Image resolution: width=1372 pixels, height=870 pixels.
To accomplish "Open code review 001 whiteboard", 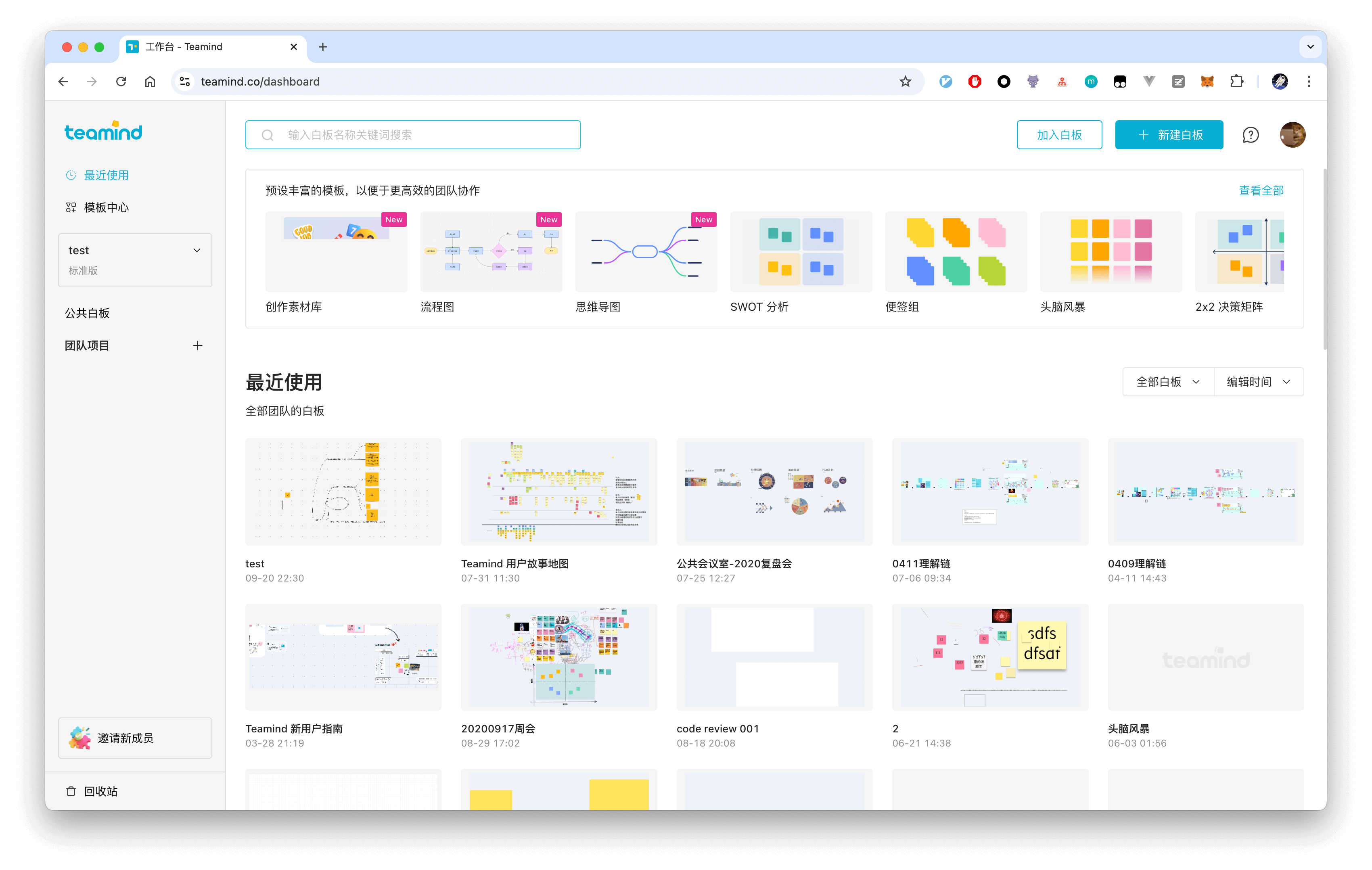I will click(x=774, y=657).
